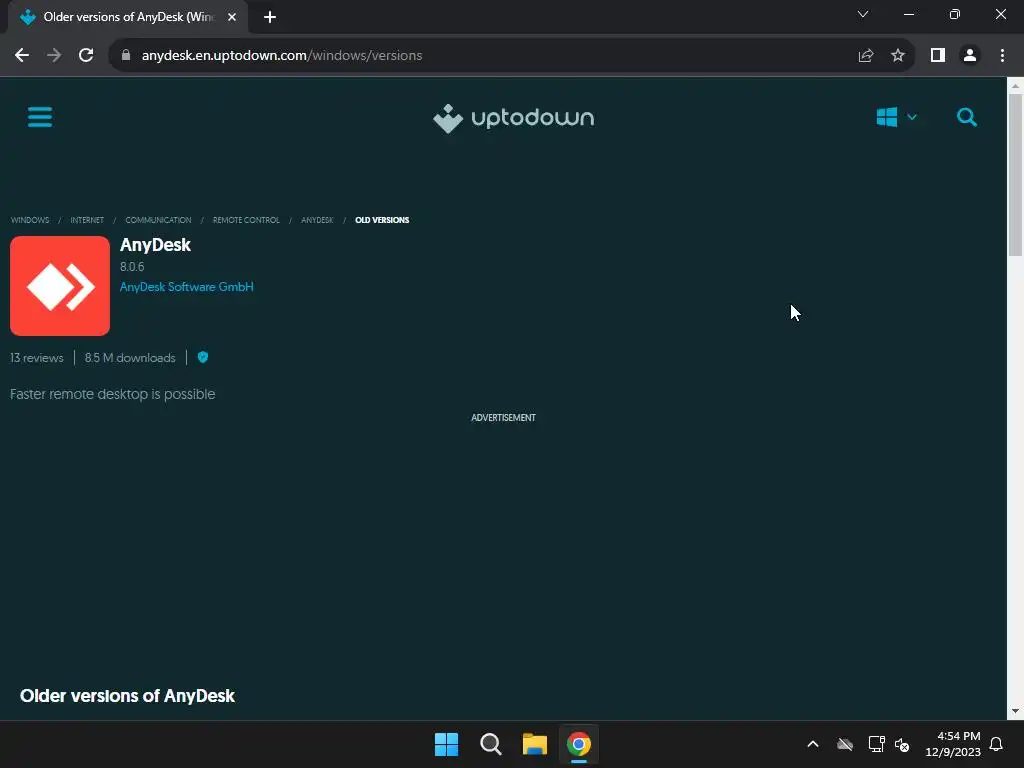Open the ANYDESK breadcrumb link

[x=317, y=220]
